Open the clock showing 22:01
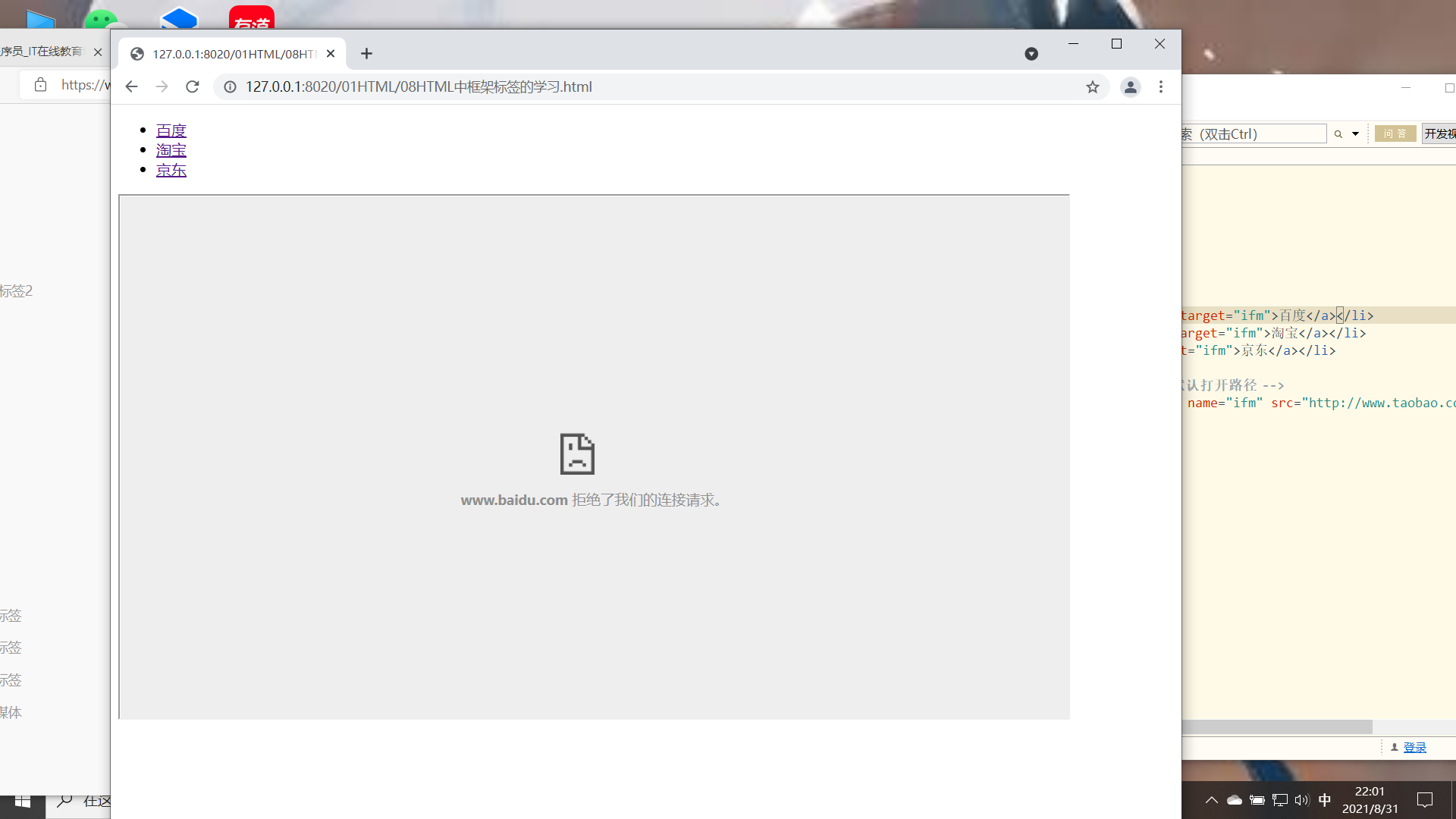Image resolution: width=1456 pixels, height=819 pixels. tap(1370, 800)
